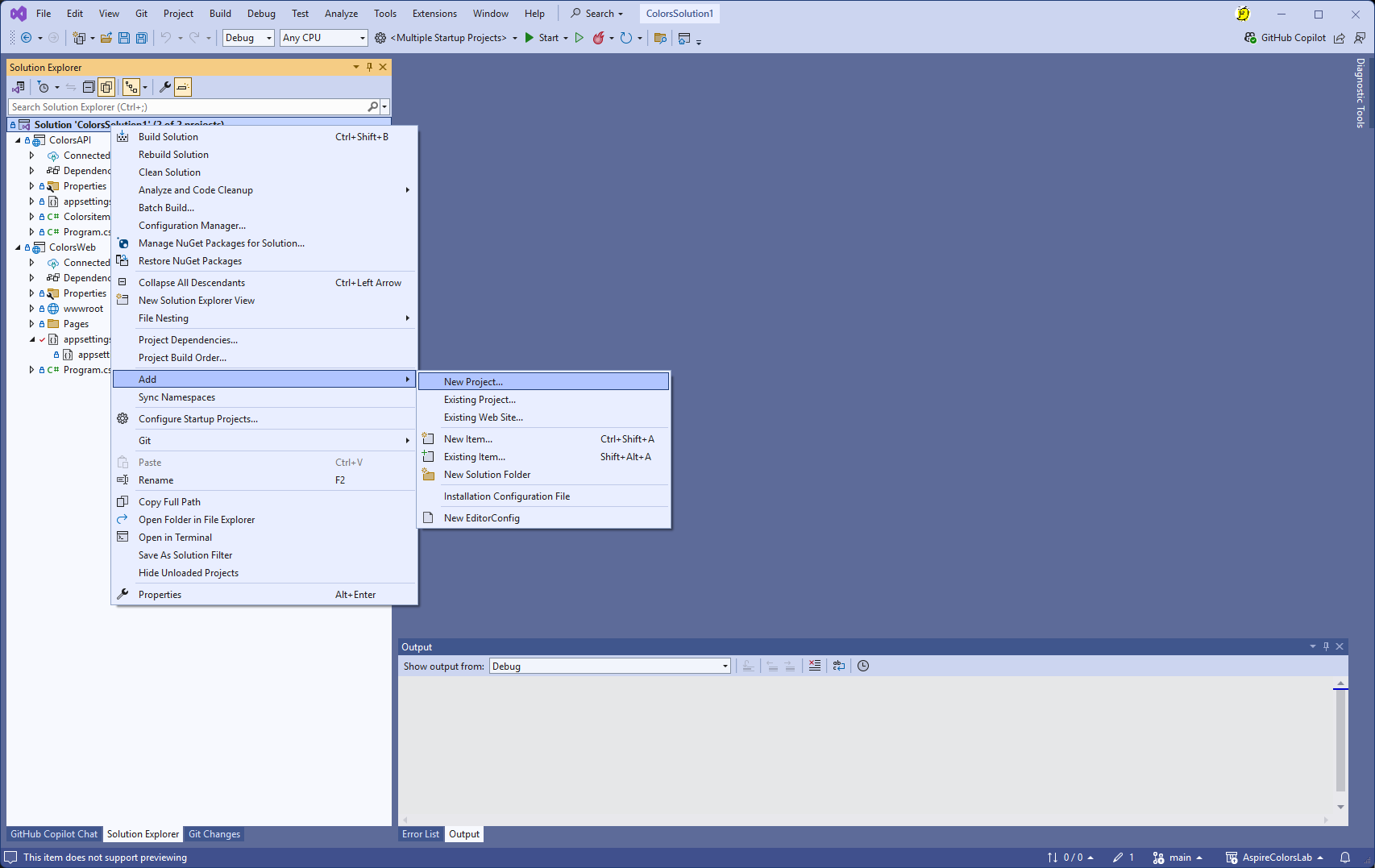Click the Save All toolbar icon
1375x868 pixels.
click(142, 38)
